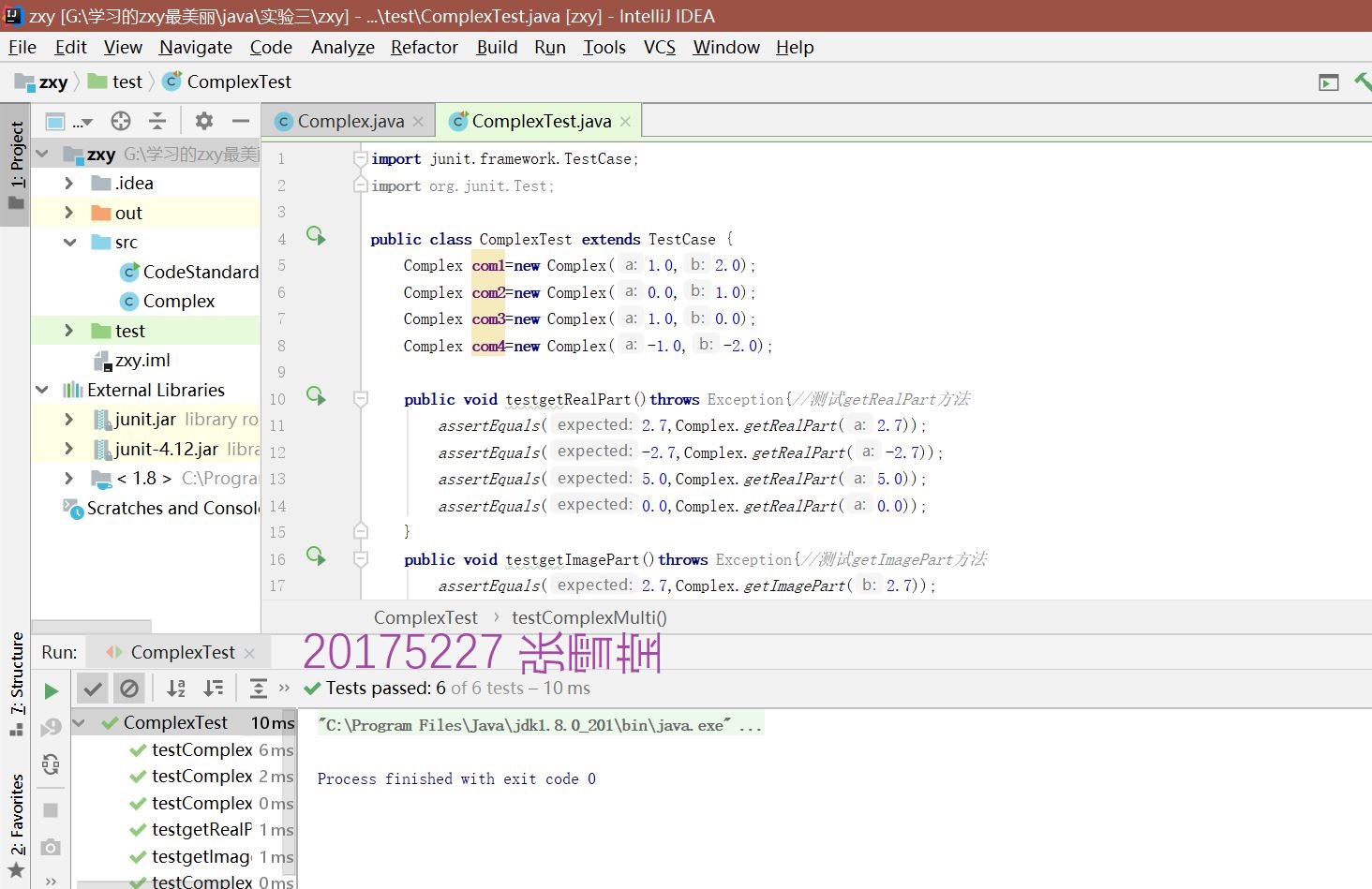The width and height of the screenshot is (1372, 889).
Task: Expand all test results
Action: click(259, 689)
